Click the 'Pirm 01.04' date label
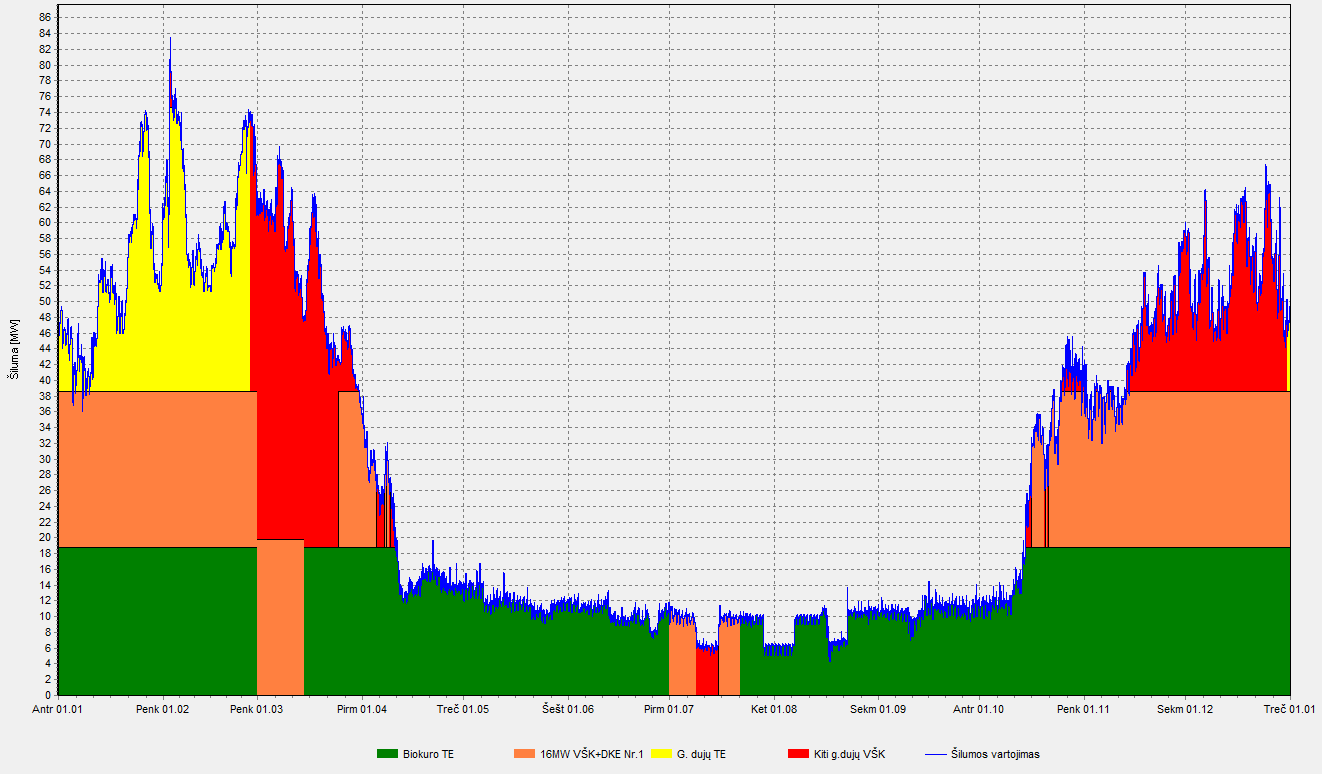Image resolution: width=1322 pixels, height=774 pixels. click(x=361, y=709)
